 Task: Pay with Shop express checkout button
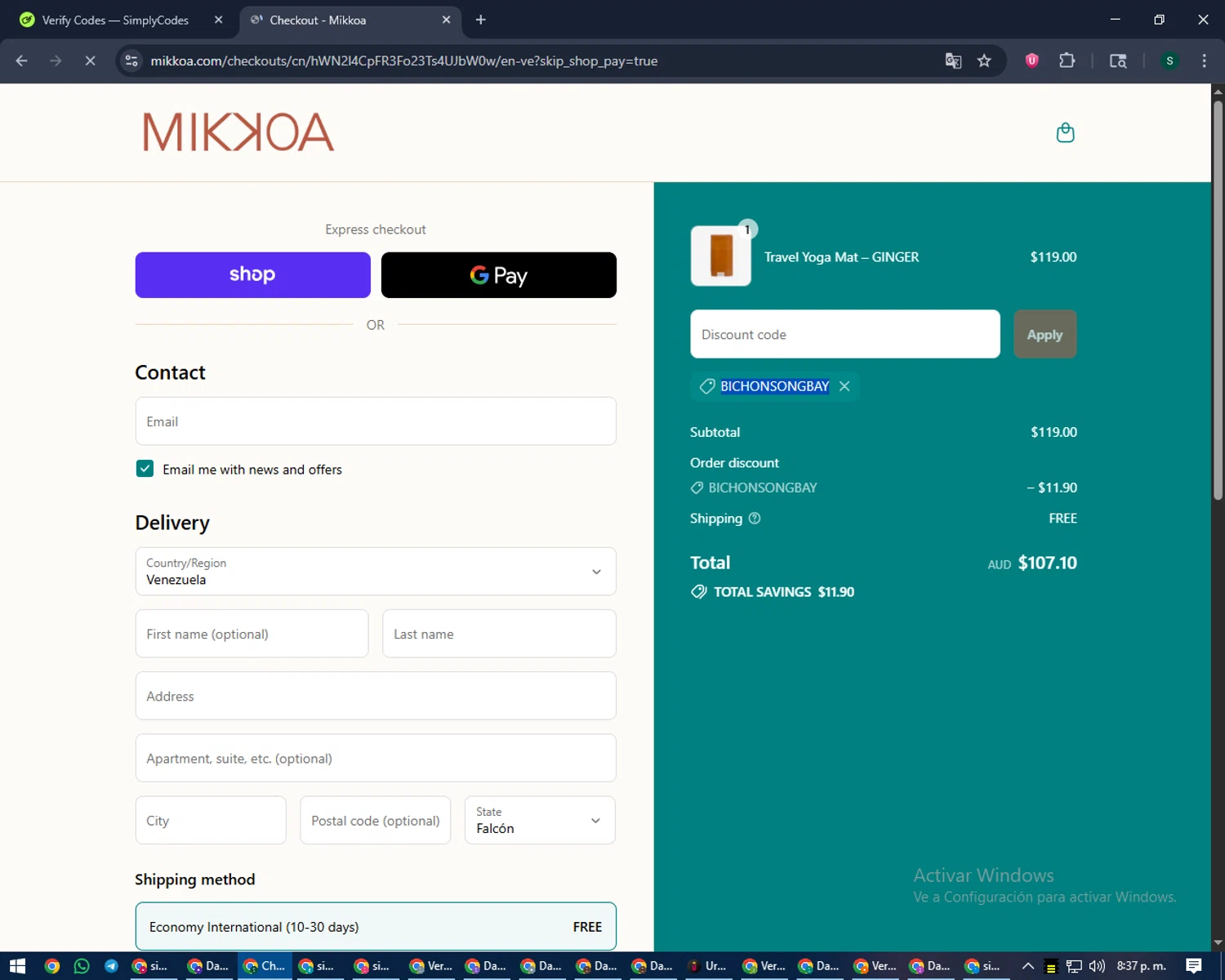[253, 275]
